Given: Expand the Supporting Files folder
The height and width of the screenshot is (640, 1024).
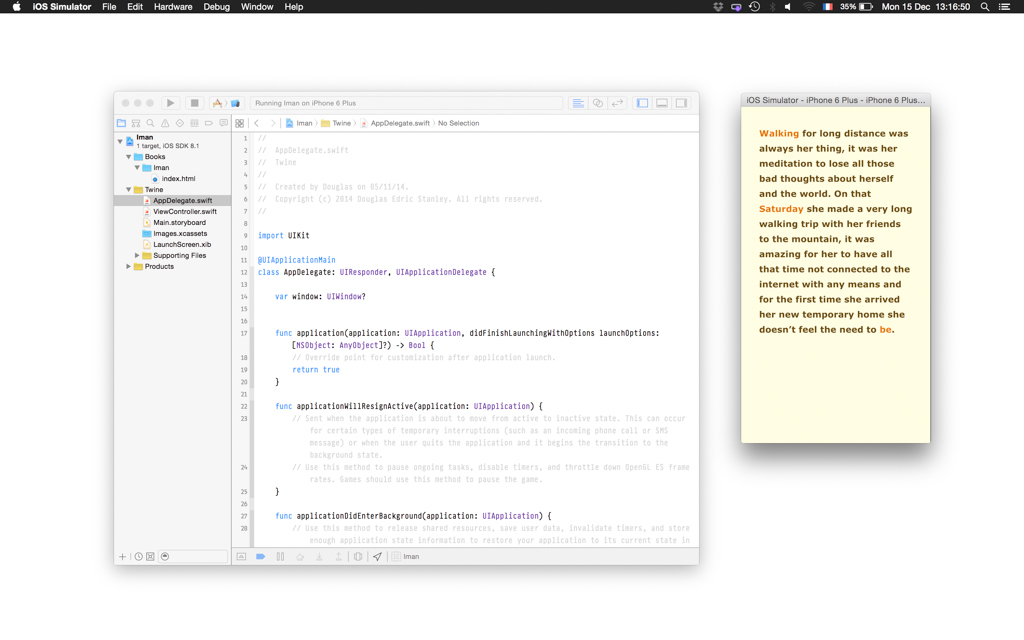Looking at the screenshot, I should tap(138, 256).
